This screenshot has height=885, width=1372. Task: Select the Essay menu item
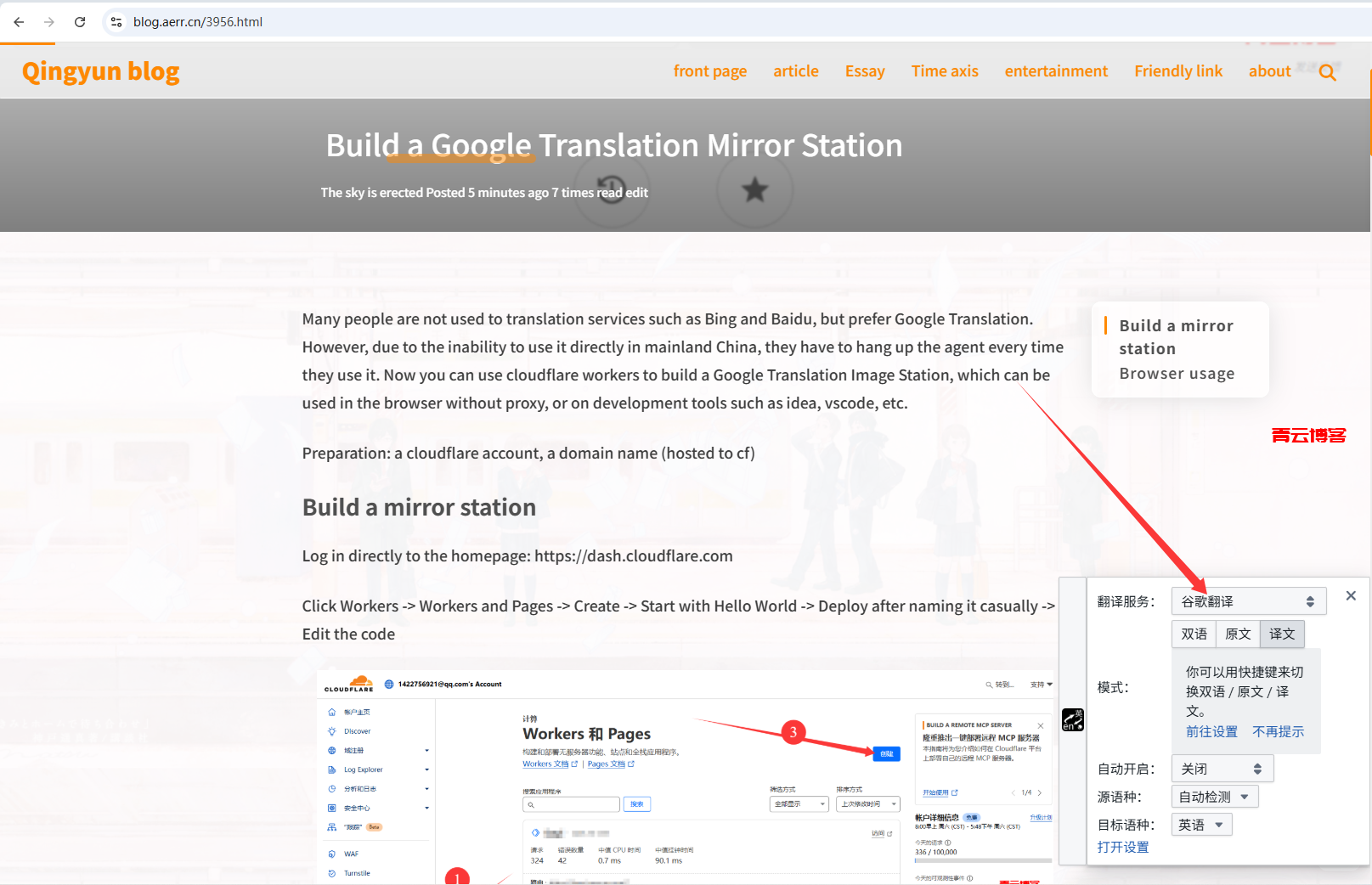[865, 71]
